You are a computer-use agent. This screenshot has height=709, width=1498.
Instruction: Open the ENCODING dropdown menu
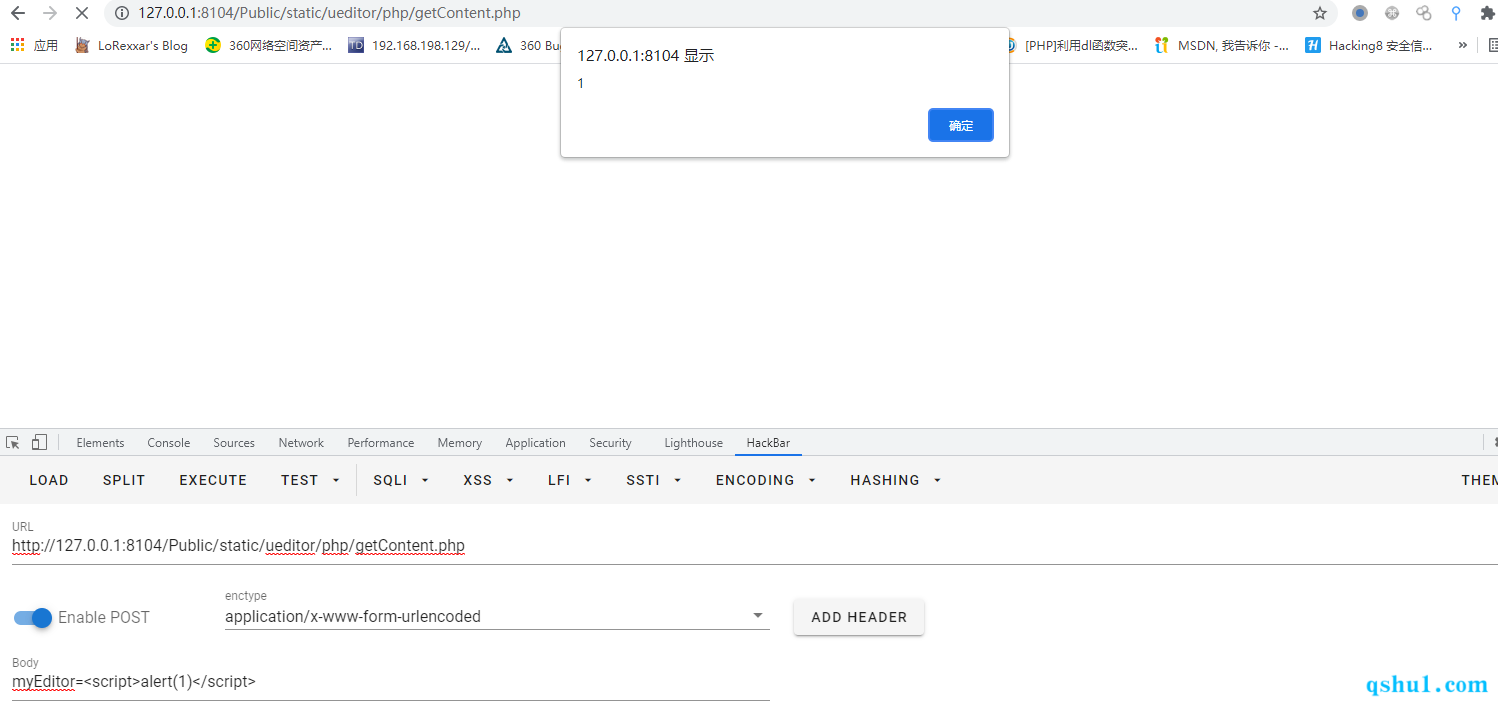pyautogui.click(x=766, y=480)
